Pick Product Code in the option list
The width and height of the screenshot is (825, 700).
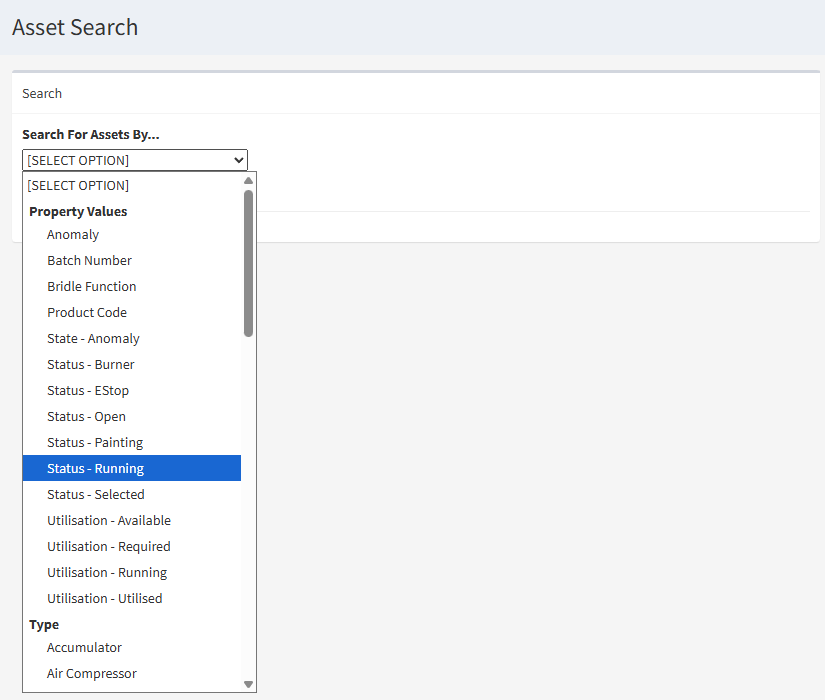coord(87,312)
